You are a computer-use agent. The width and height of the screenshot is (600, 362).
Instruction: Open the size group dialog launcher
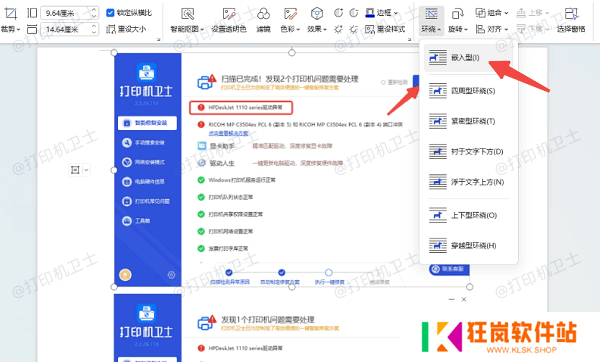[x=158, y=39]
